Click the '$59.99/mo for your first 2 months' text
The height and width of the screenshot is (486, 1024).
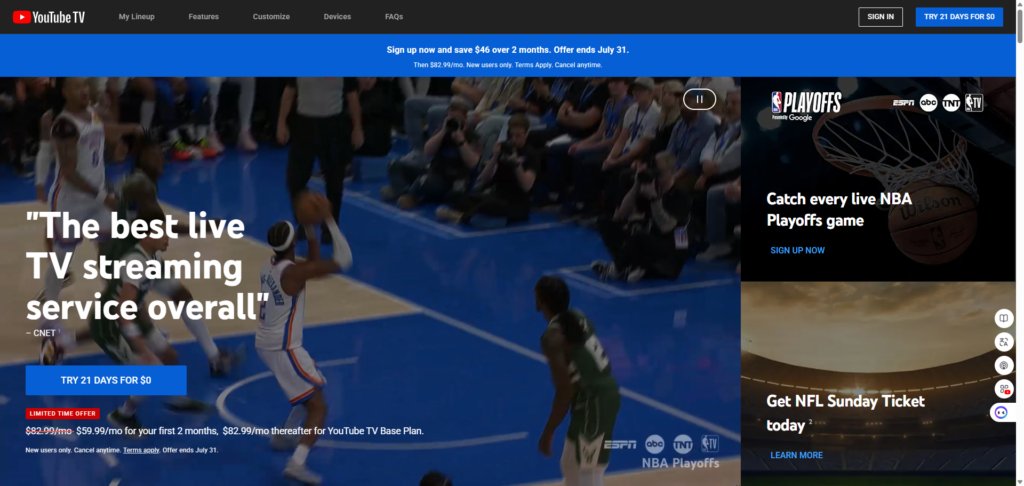click(x=146, y=431)
